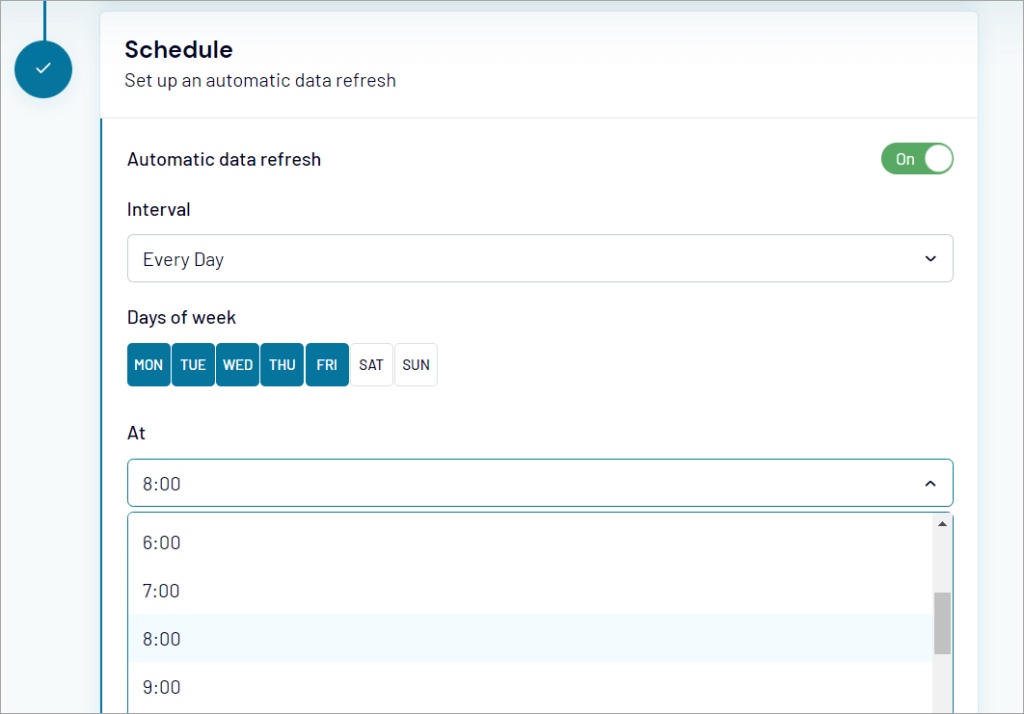Screen dimensions: 1024x714
Task: Select 7:00 from the time list
Action: (400, 590)
